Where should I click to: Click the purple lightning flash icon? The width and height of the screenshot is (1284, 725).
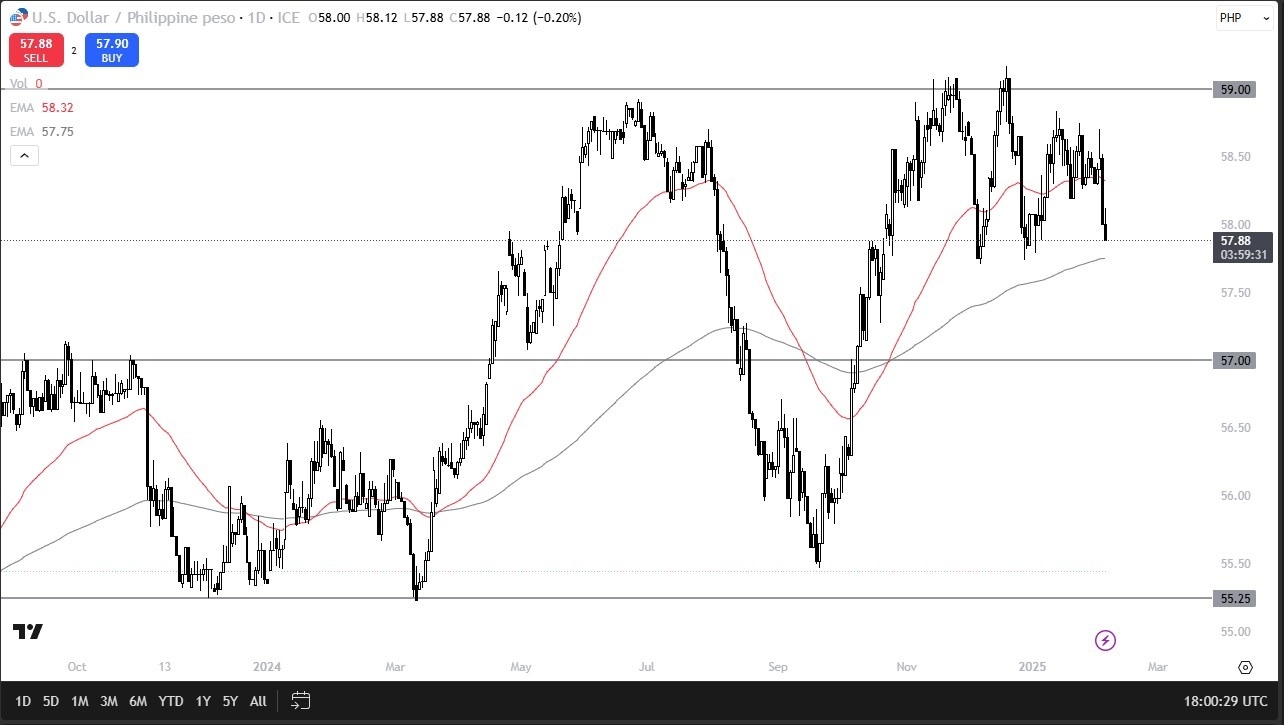point(1105,640)
